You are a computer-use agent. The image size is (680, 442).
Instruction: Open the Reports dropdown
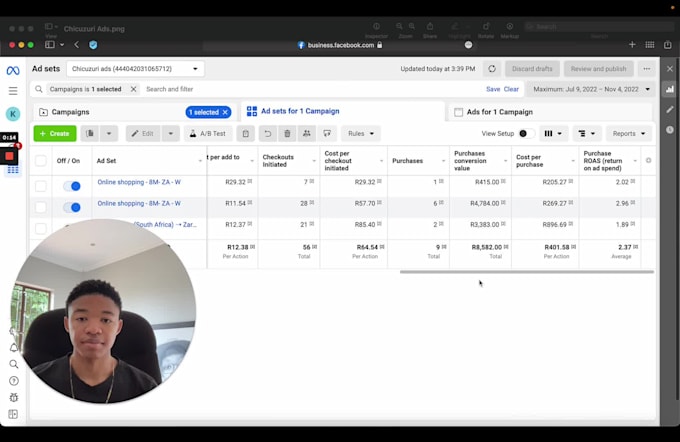point(629,134)
